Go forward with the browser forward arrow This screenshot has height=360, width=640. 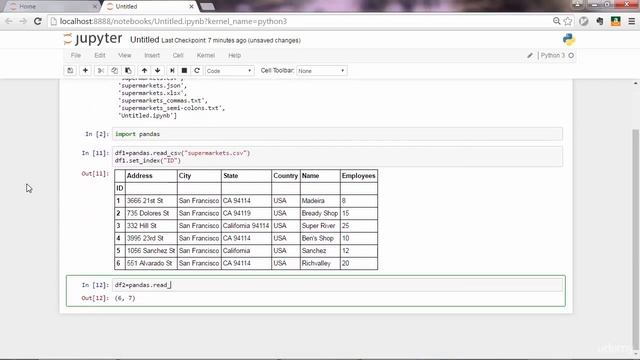[x=23, y=21]
